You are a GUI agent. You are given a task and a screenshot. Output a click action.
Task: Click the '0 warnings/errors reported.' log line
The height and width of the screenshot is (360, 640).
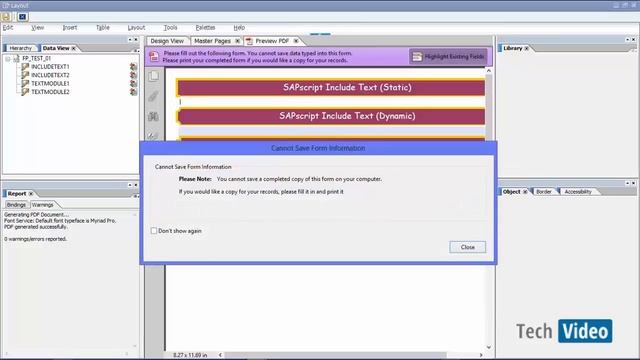36,239
